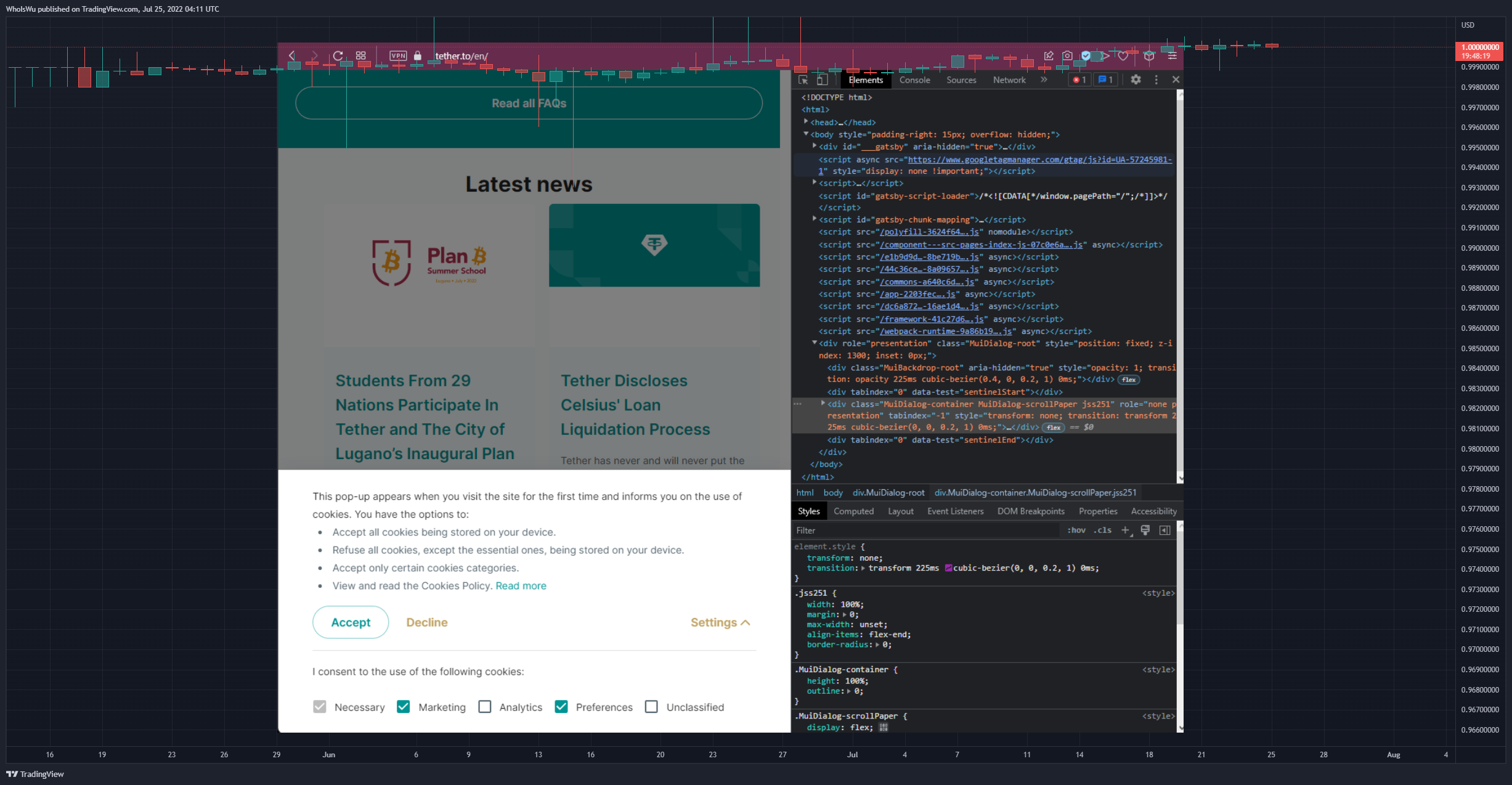The width and height of the screenshot is (1512, 785).
Task: Activate the DevTools inspect element picker
Action: pyautogui.click(x=803, y=80)
